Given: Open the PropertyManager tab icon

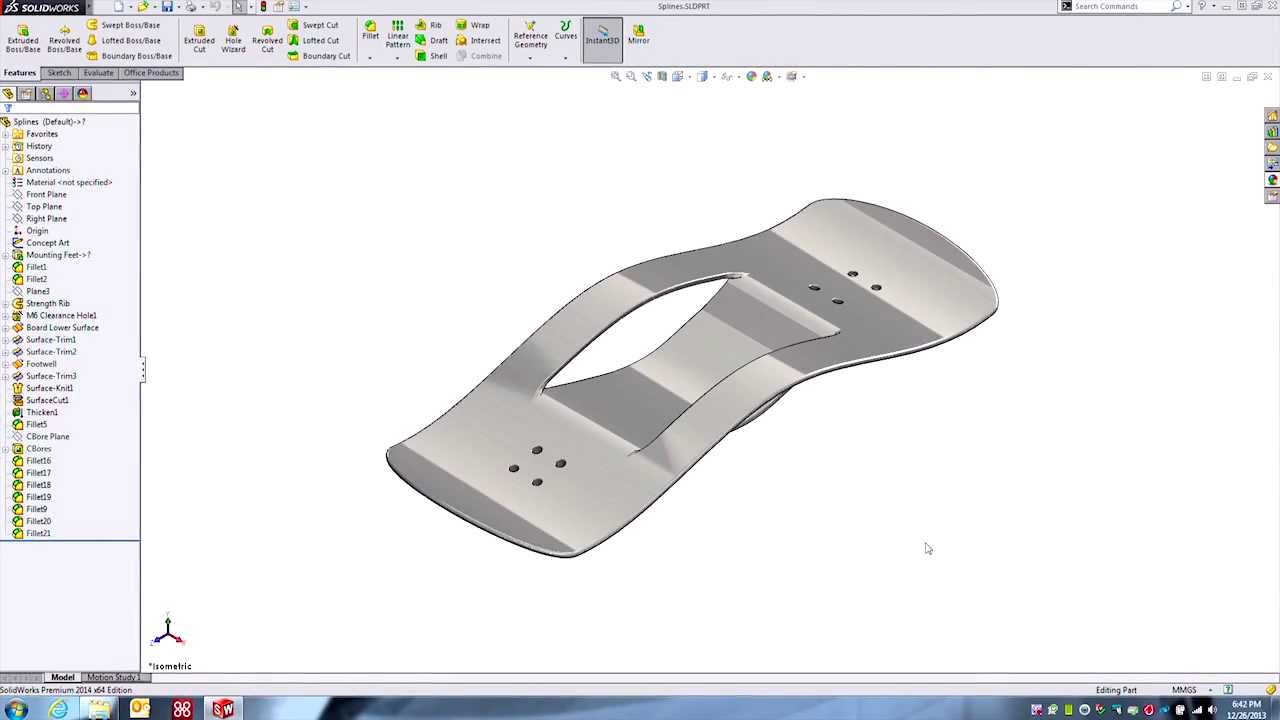Looking at the screenshot, I should [26, 94].
